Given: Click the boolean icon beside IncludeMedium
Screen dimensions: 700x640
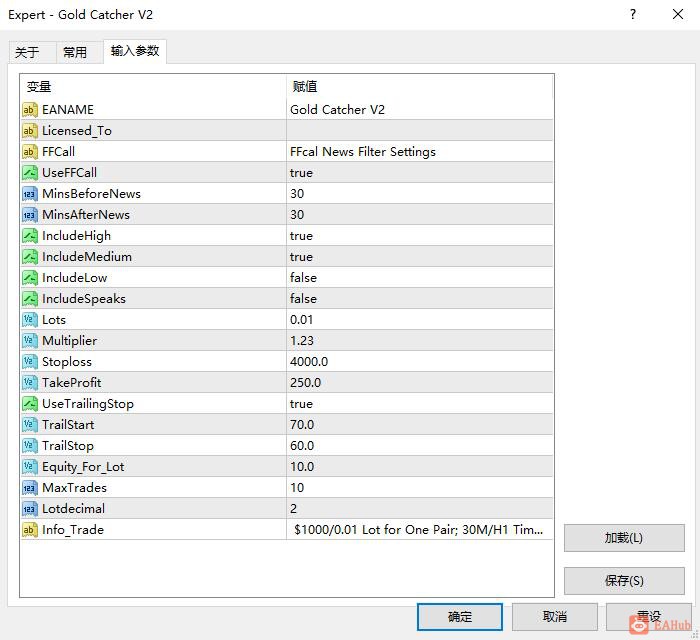Looking at the screenshot, I should click(x=29, y=257).
